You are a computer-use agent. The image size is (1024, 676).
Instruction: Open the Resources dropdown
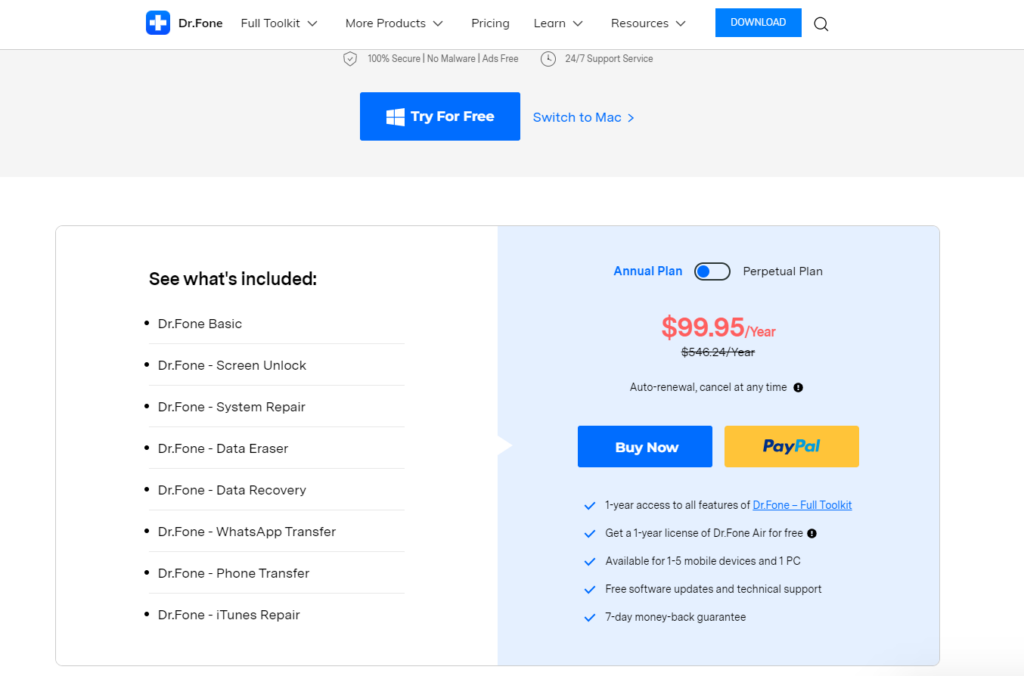tap(648, 23)
